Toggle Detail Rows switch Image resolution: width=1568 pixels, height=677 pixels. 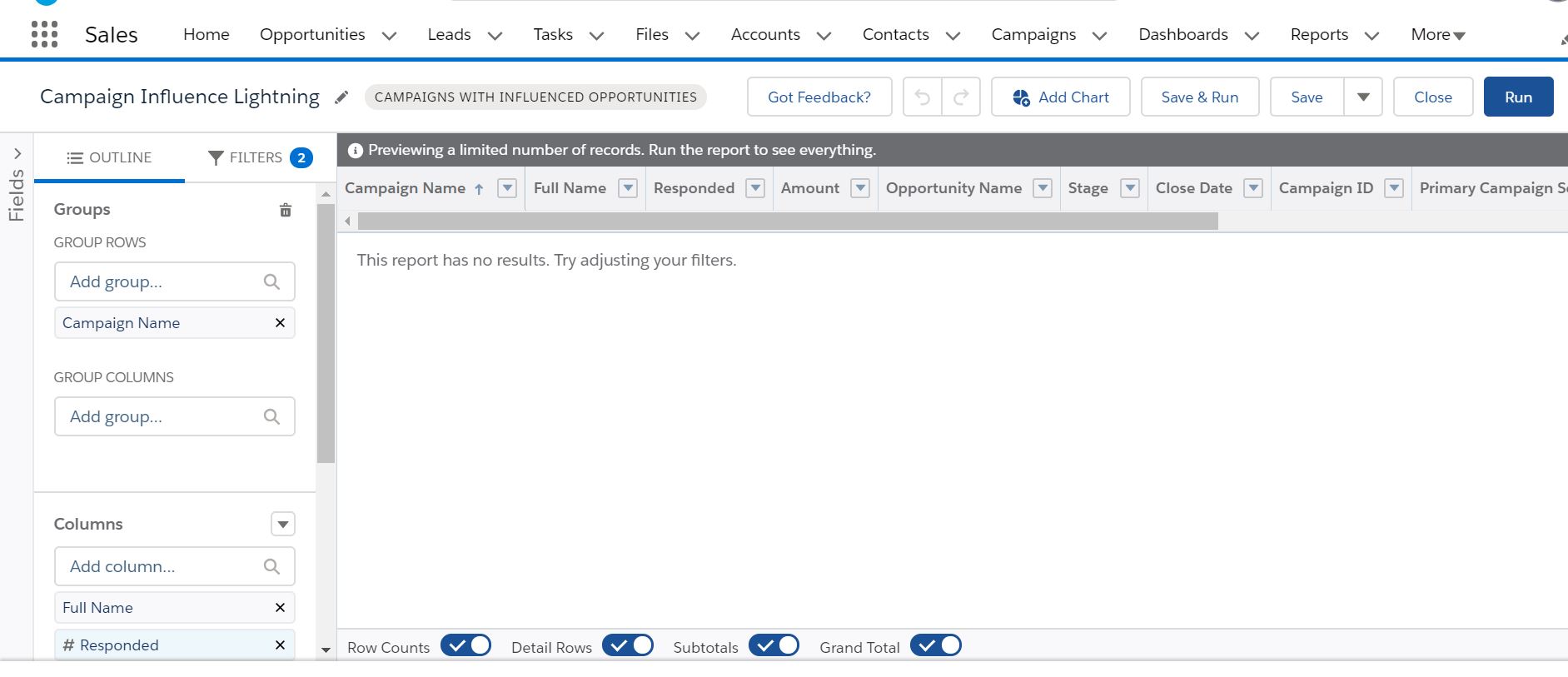628,645
